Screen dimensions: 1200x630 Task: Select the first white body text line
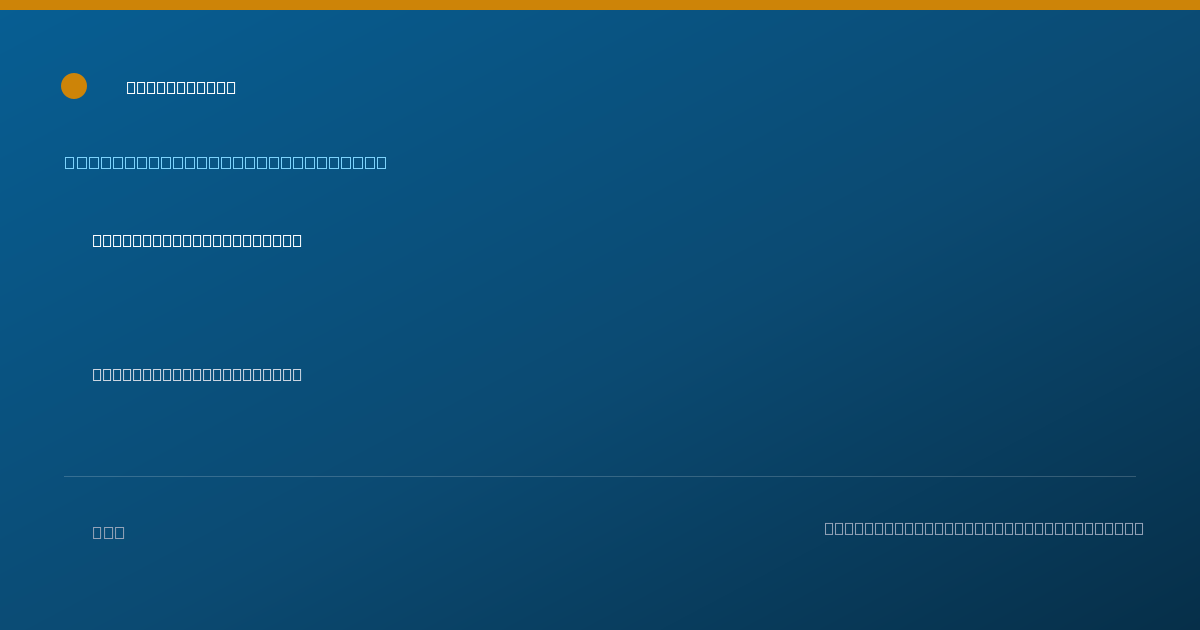197,241
